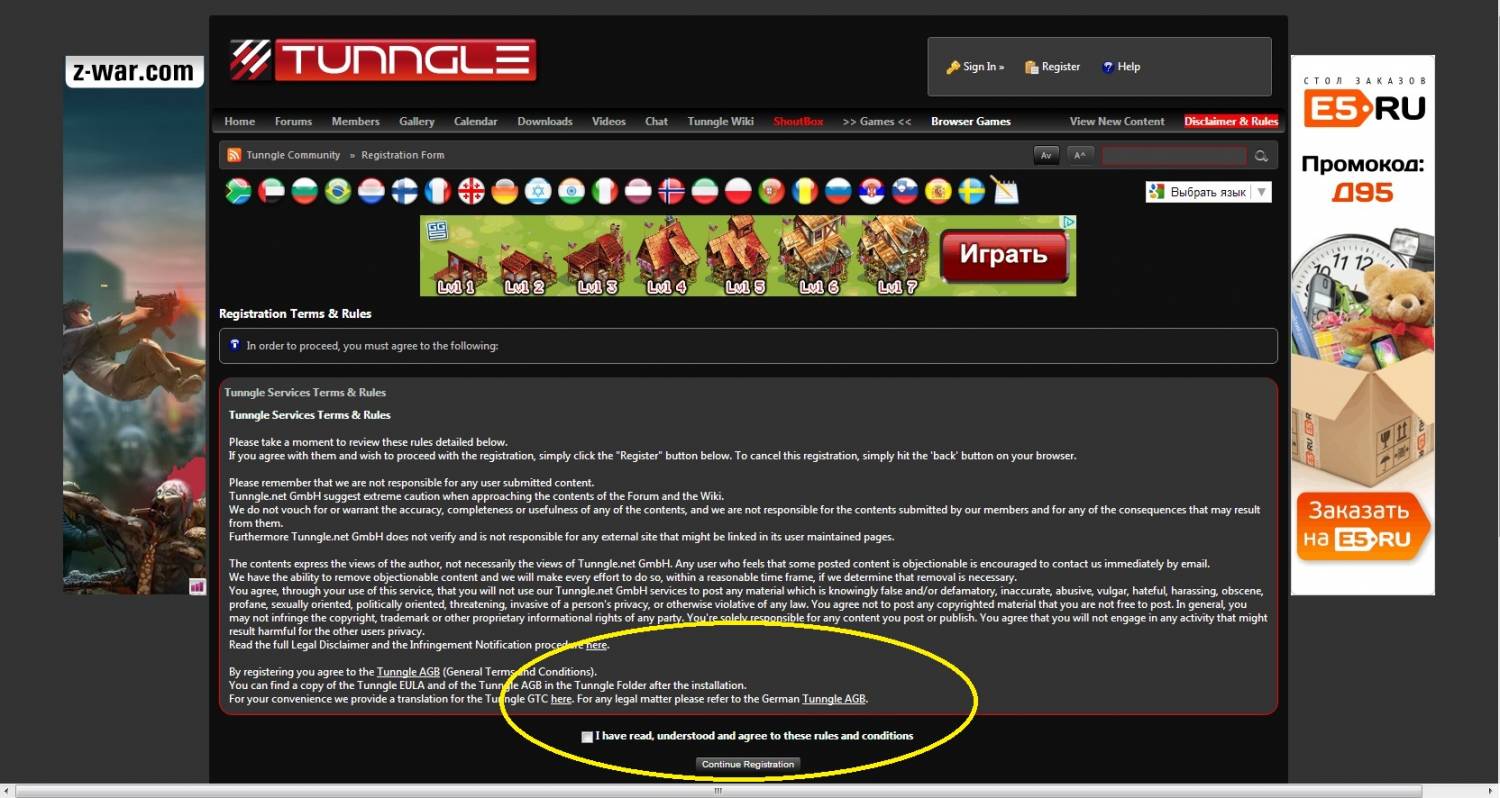Select the Israel flag language
1500x798 pixels.
(x=538, y=191)
